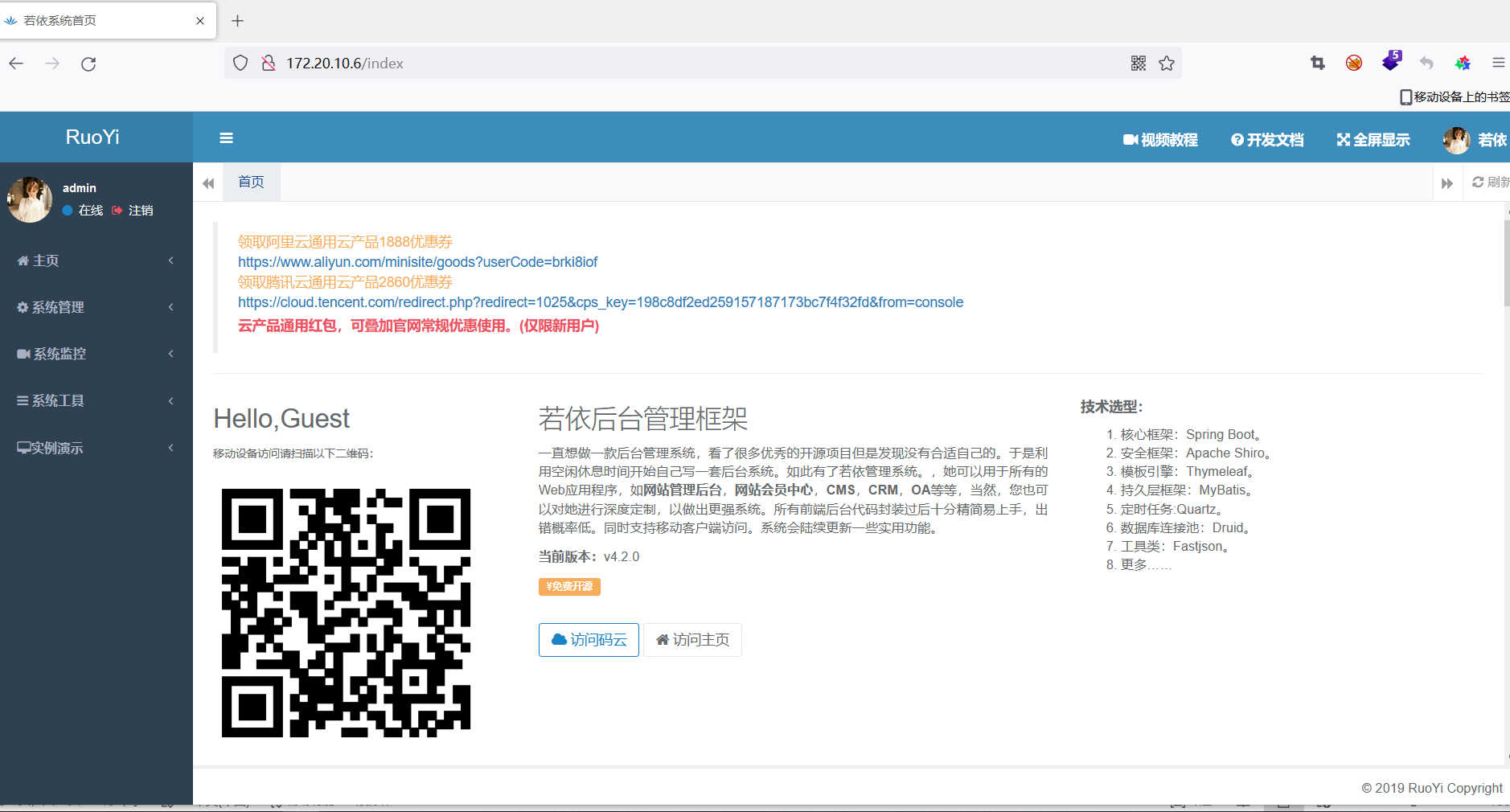Click the 访问主页 button

[x=692, y=640]
